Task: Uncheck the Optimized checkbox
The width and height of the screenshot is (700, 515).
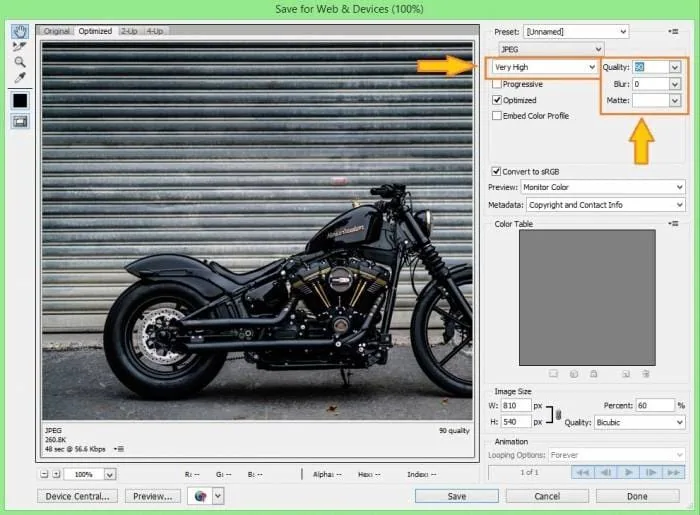Action: tap(496, 100)
